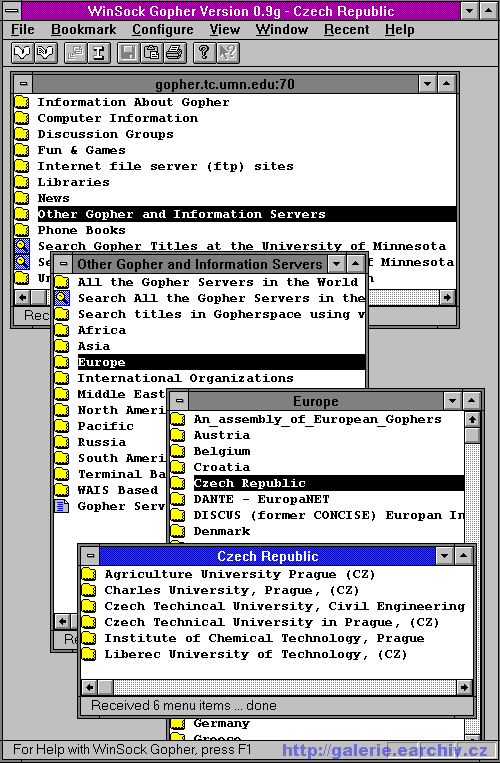Click folder icon next to Africa
Viewport: 500px width, 763px height.
[x=62, y=330]
